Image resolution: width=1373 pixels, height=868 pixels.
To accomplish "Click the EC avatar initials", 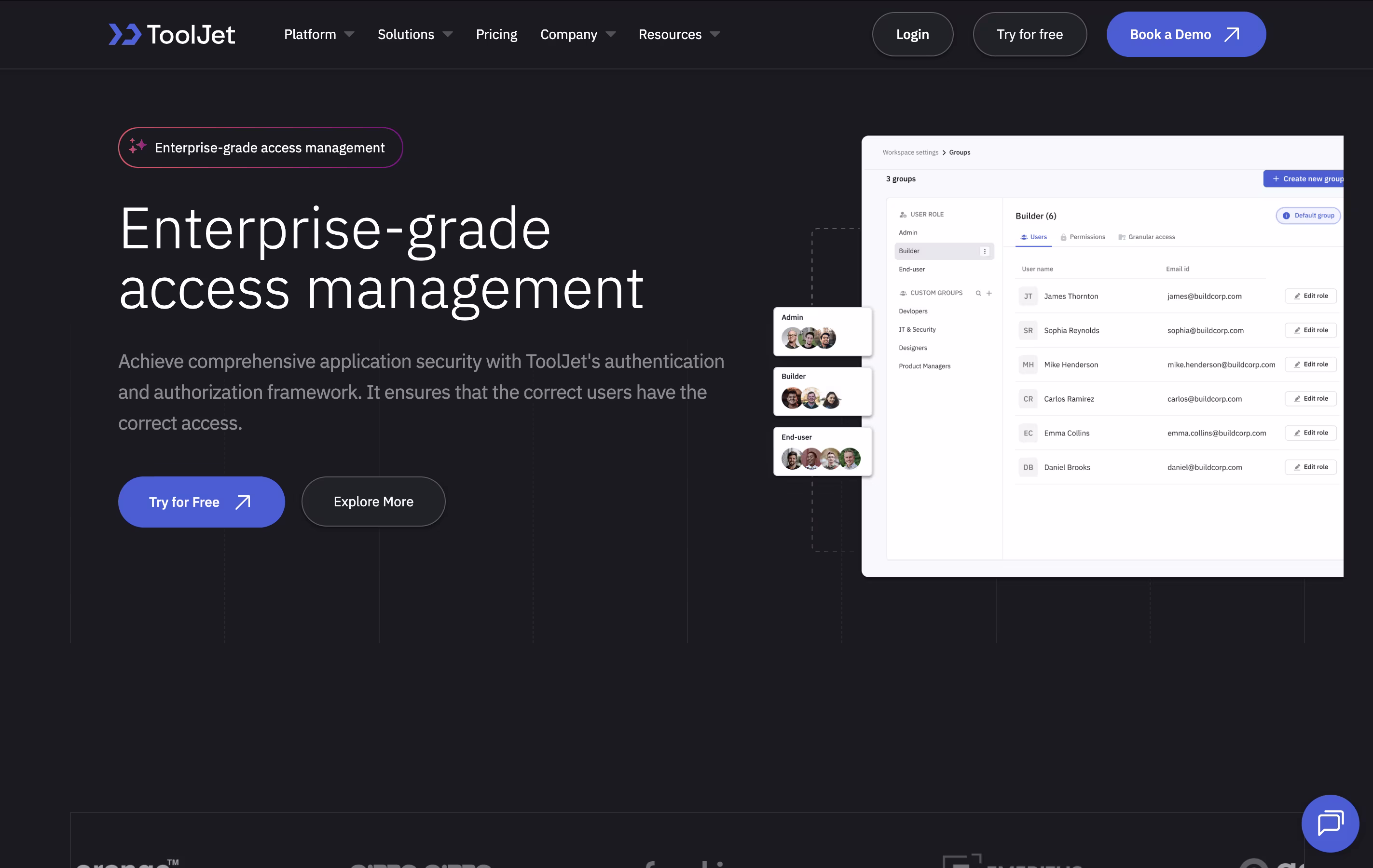I will click(1028, 433).
